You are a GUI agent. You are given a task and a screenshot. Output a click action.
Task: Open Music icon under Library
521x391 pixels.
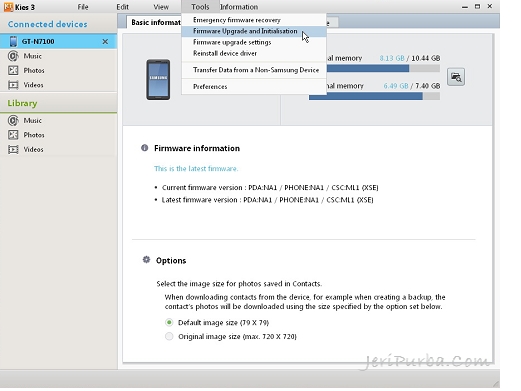[x=13, y=120]
